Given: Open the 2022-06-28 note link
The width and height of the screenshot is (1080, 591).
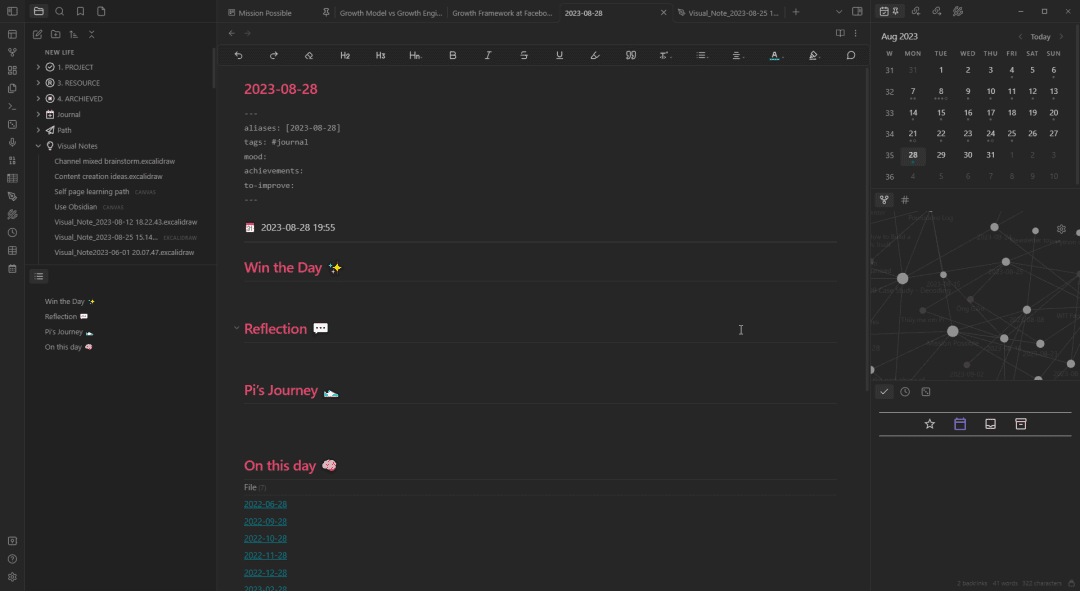Looking at the screenshot, I should point(265,504).
